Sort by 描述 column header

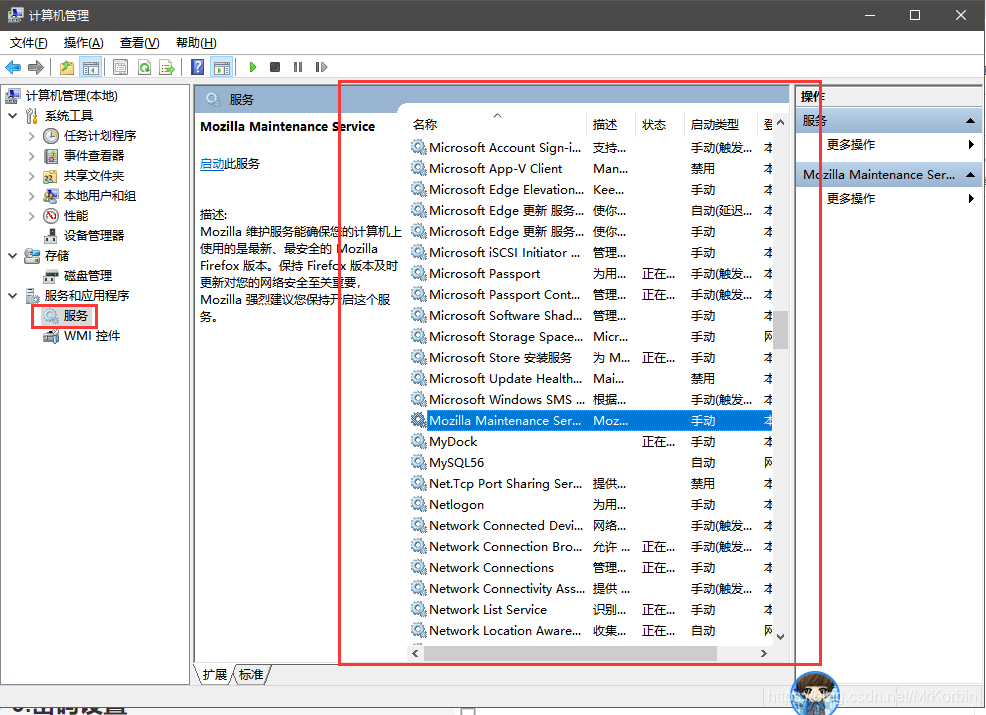[611, 125]
